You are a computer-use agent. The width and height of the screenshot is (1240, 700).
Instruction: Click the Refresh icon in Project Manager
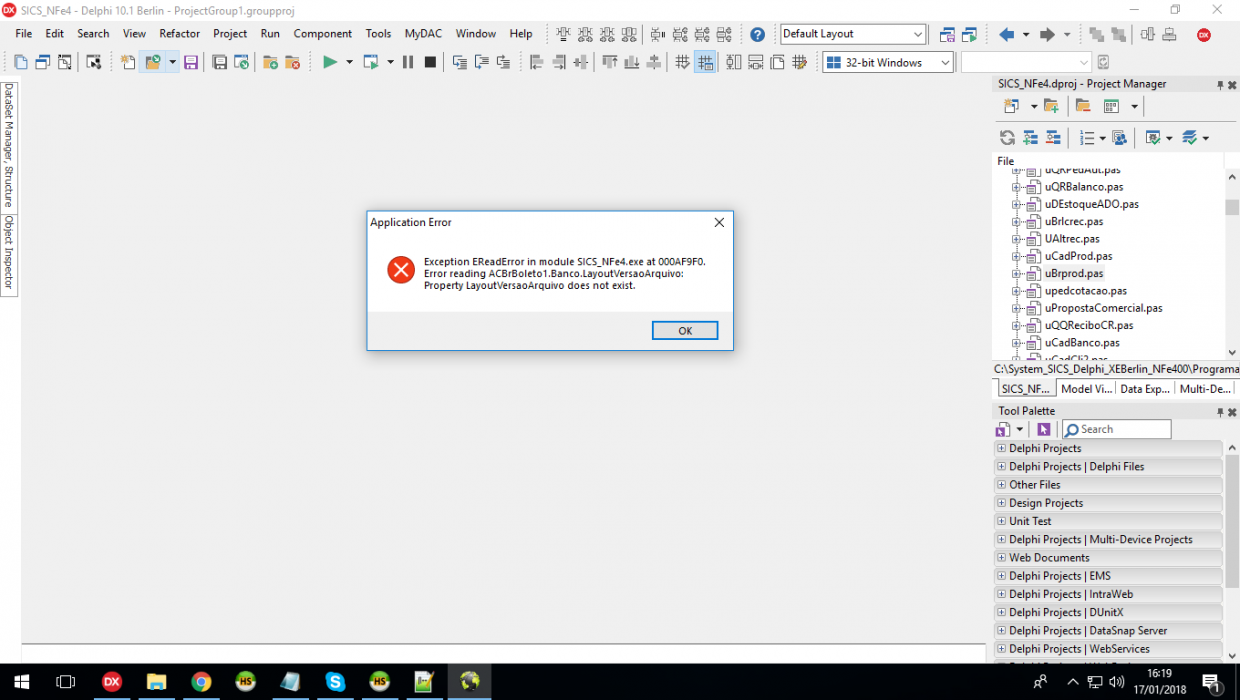[1007, 138]
